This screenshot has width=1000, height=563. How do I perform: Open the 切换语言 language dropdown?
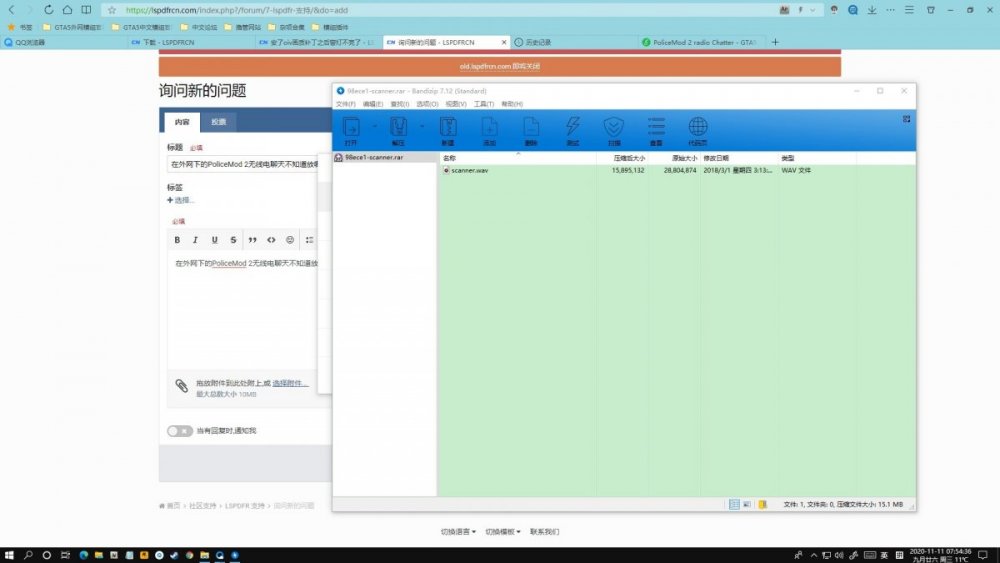[x=458, y=532]
